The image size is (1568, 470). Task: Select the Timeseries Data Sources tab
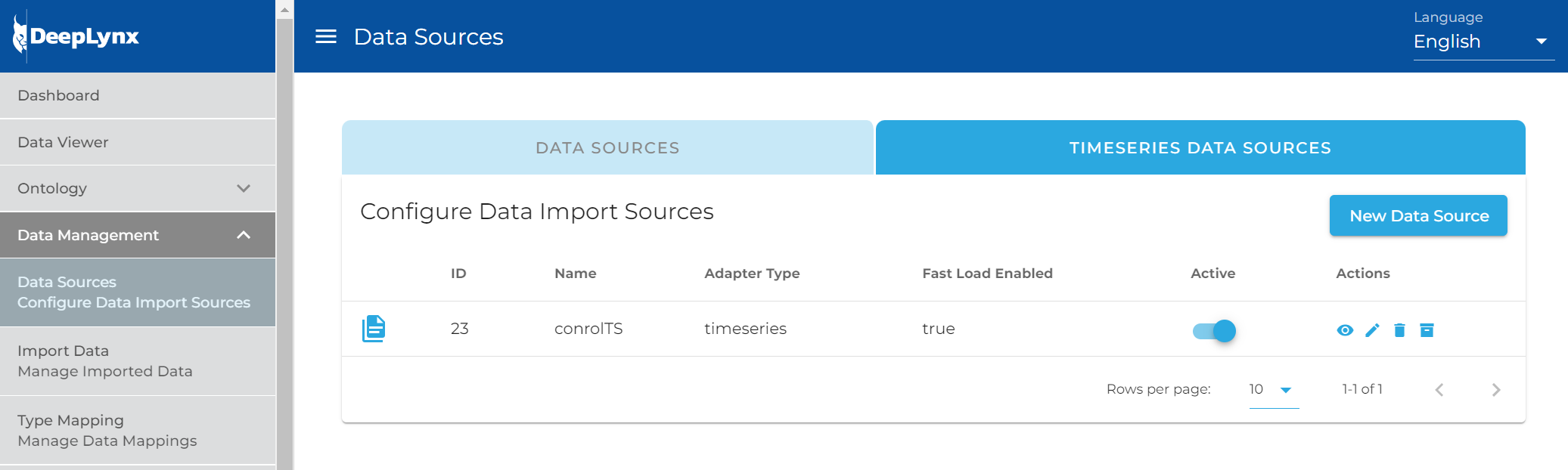tap(1200, 148)
